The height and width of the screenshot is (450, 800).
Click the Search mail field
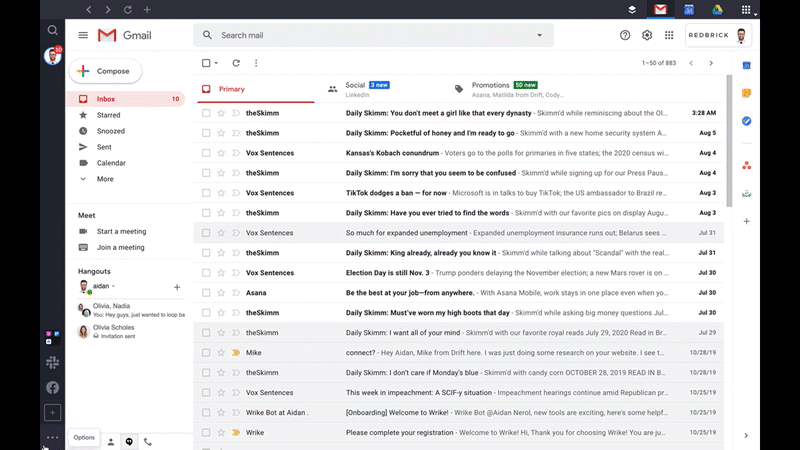click(x=373, y=35)
